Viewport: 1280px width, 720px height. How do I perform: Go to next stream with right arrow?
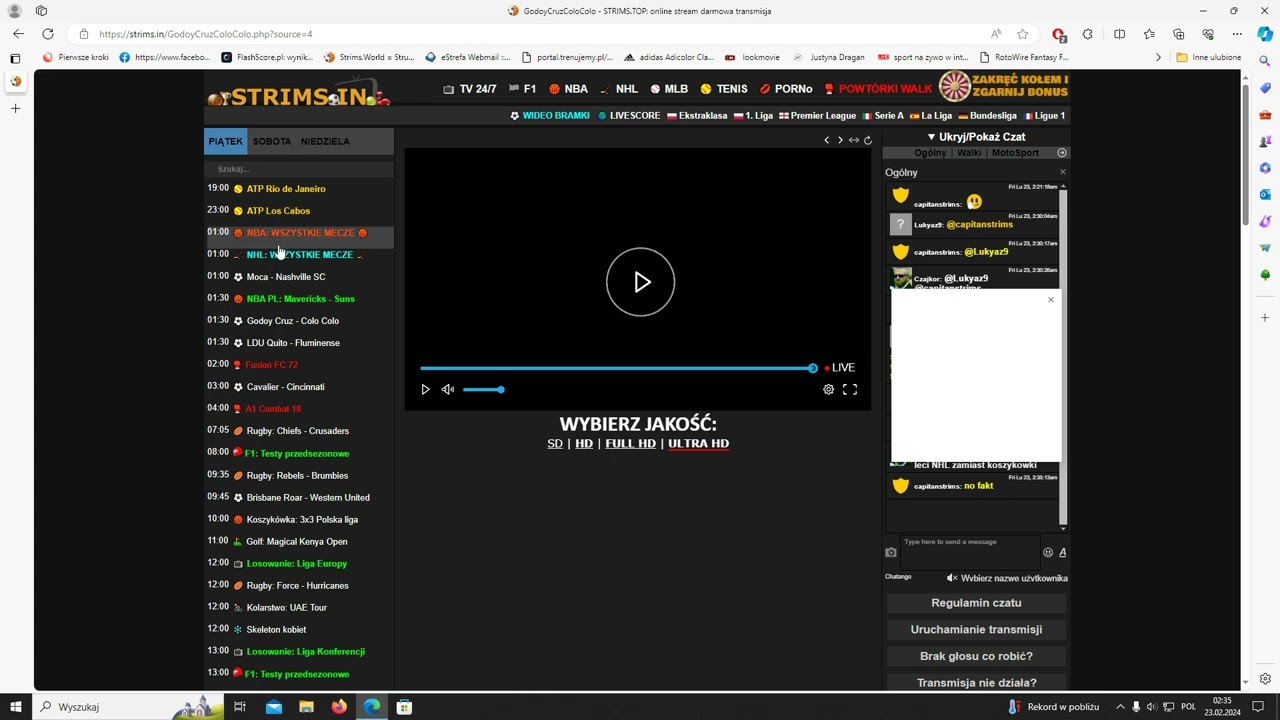[x=840, y=140]
